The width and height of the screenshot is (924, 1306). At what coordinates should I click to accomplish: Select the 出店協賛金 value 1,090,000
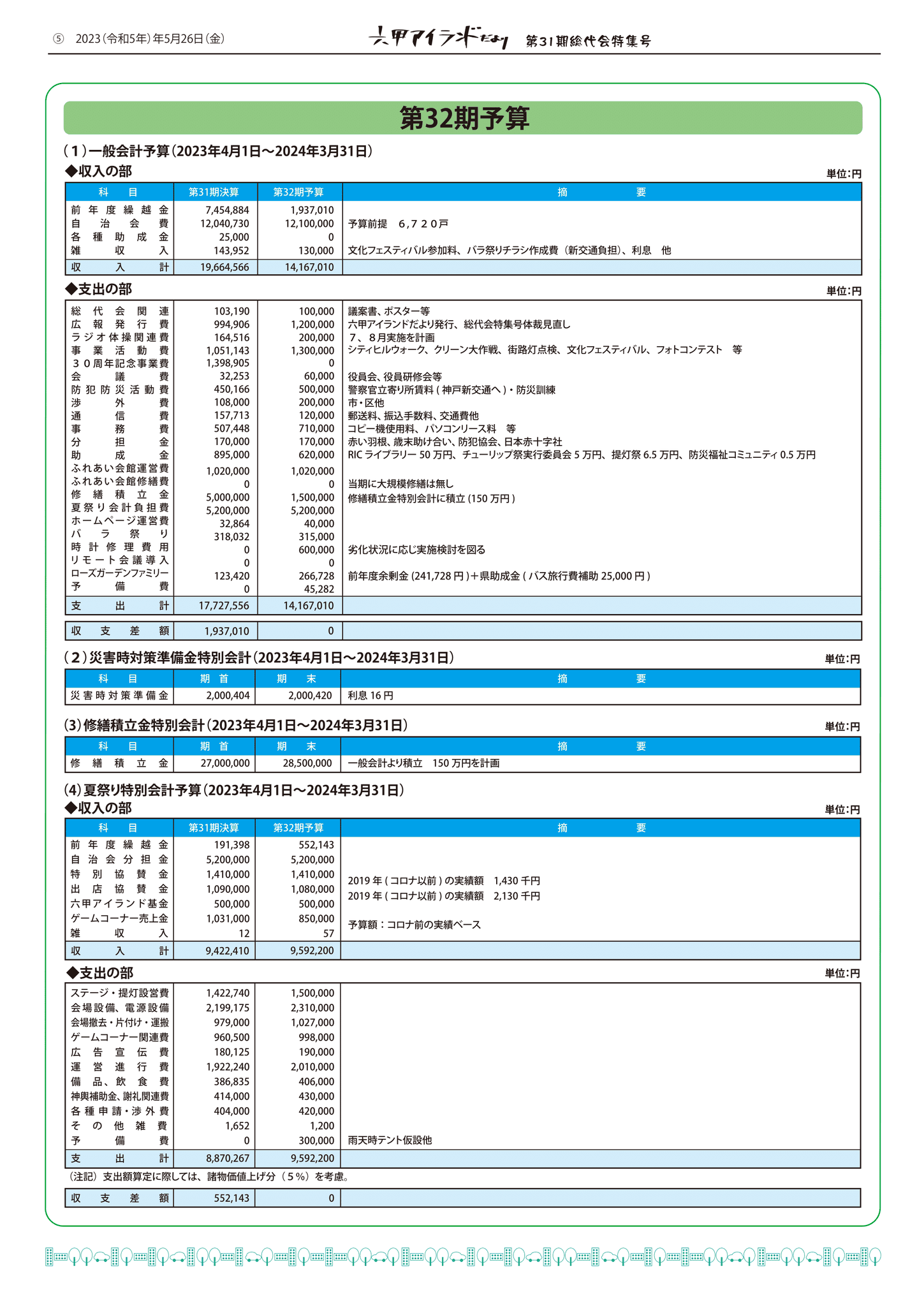coord(228,889)
